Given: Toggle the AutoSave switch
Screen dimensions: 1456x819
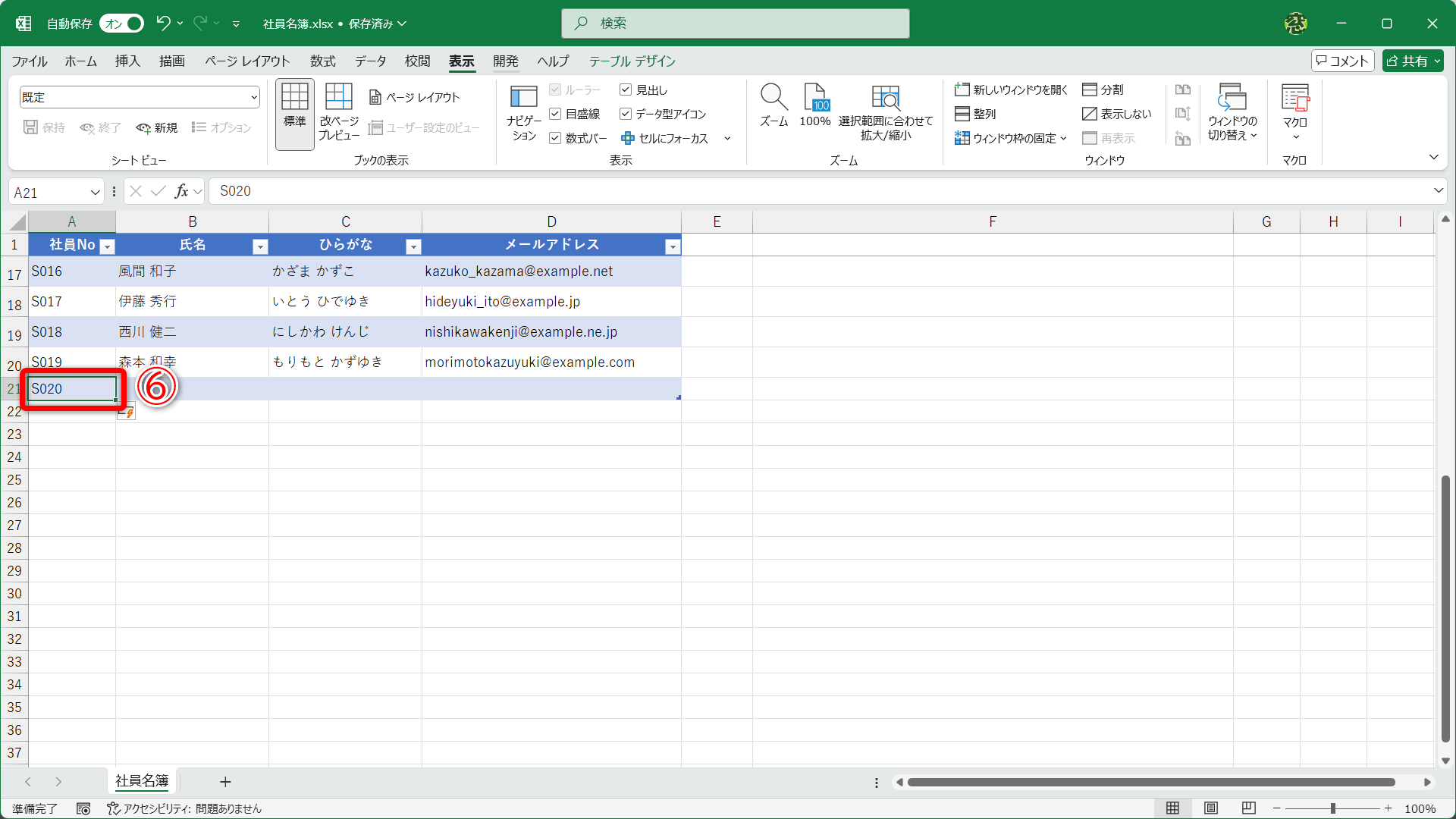Looking at the screenshot, I should pyautogui.click(x=122, y=24).
